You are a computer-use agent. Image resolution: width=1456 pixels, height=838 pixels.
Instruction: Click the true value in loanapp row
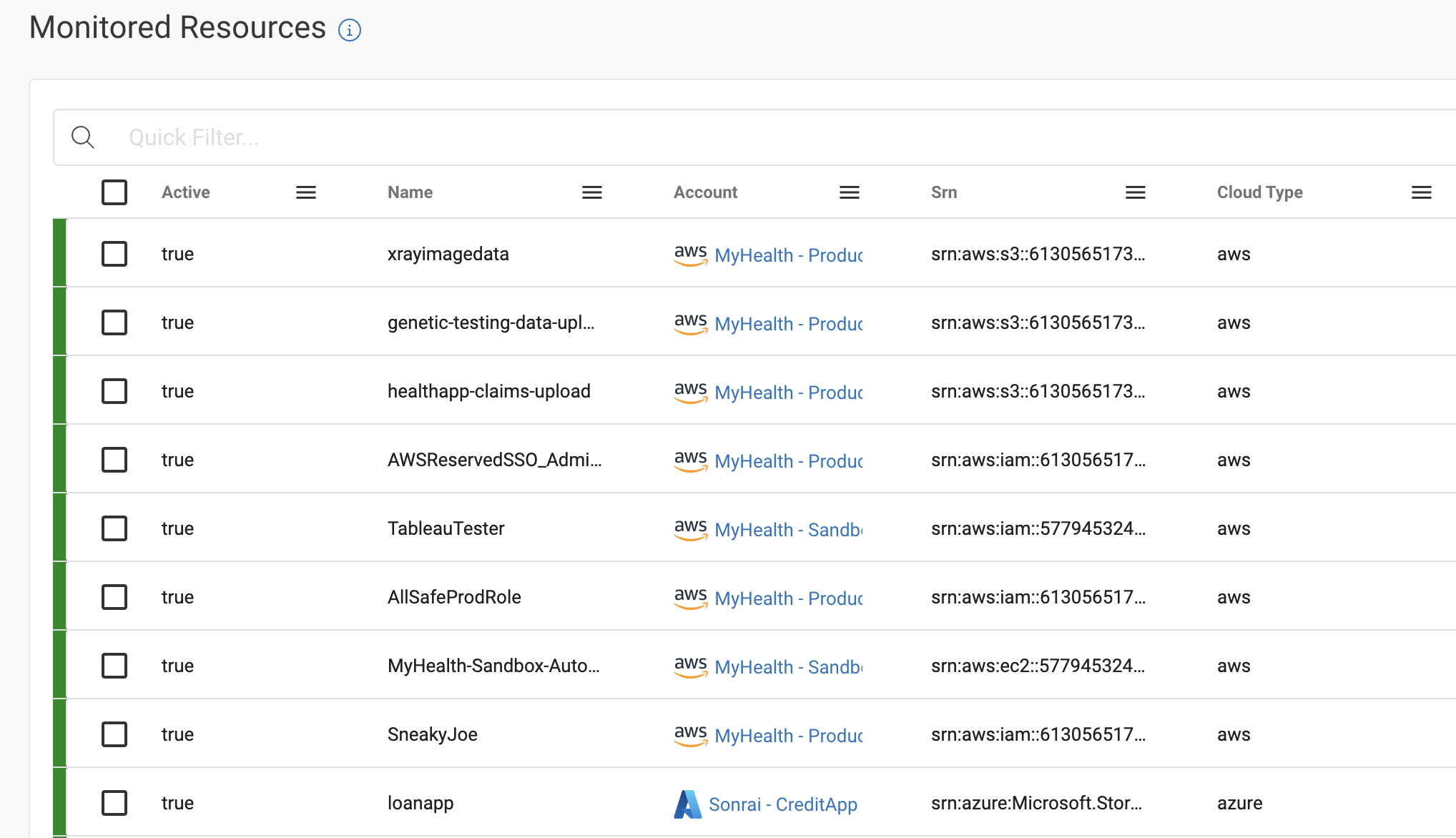coord(177,803)
